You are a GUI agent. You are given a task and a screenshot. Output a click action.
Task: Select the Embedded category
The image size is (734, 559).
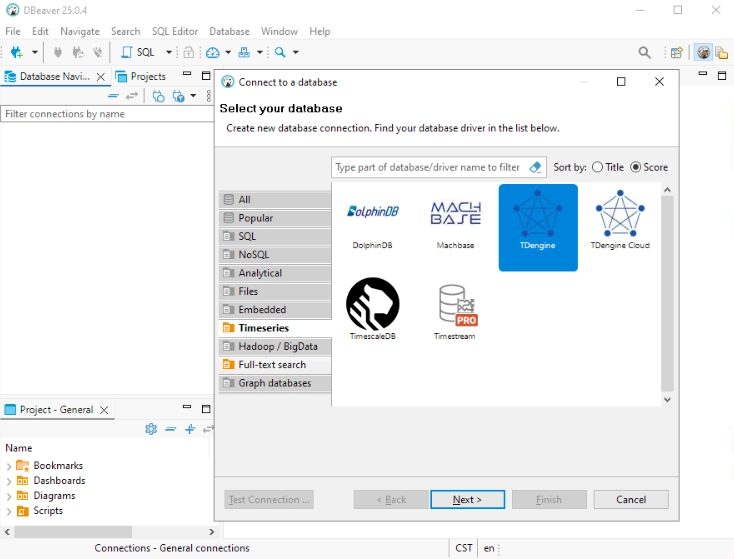click(275, 309)
